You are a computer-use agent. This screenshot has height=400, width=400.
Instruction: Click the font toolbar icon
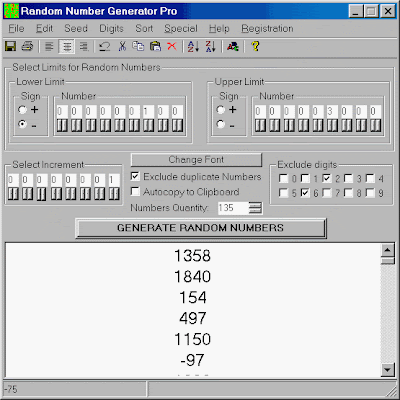(233, 46)
